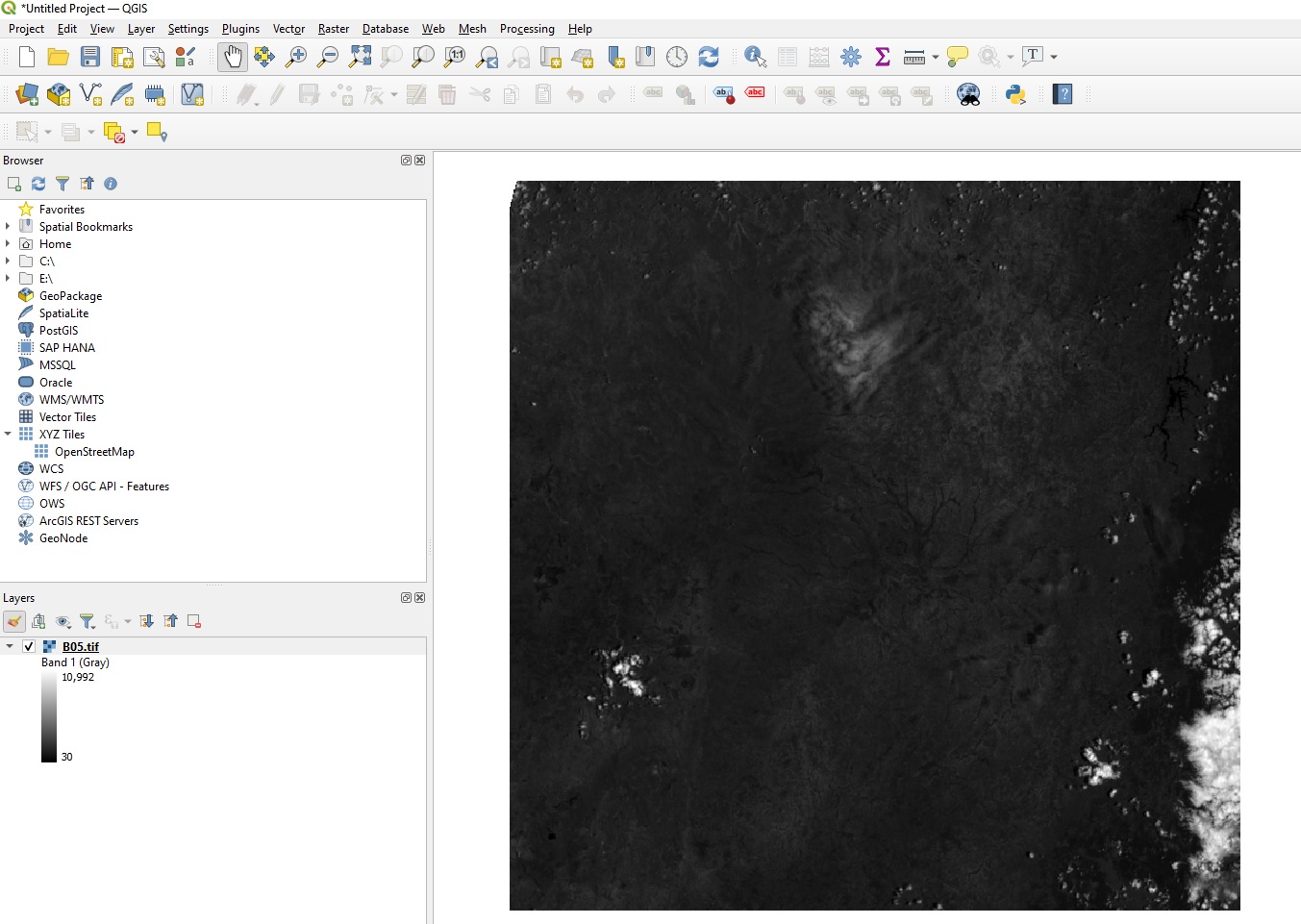Select the Pan Map tool

coord(233,57)
